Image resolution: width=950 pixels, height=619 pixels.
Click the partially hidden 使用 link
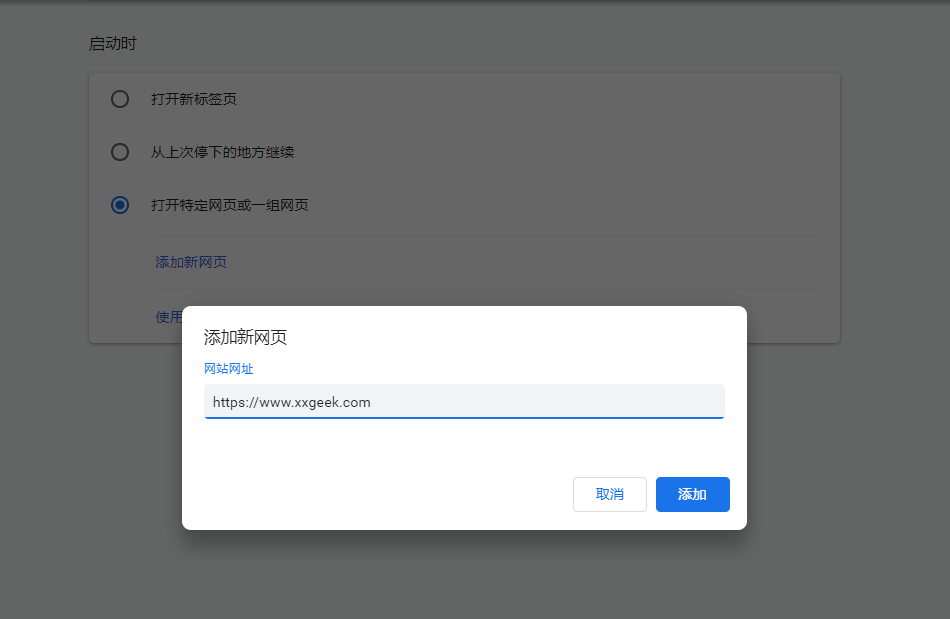(x=168, y=316)
